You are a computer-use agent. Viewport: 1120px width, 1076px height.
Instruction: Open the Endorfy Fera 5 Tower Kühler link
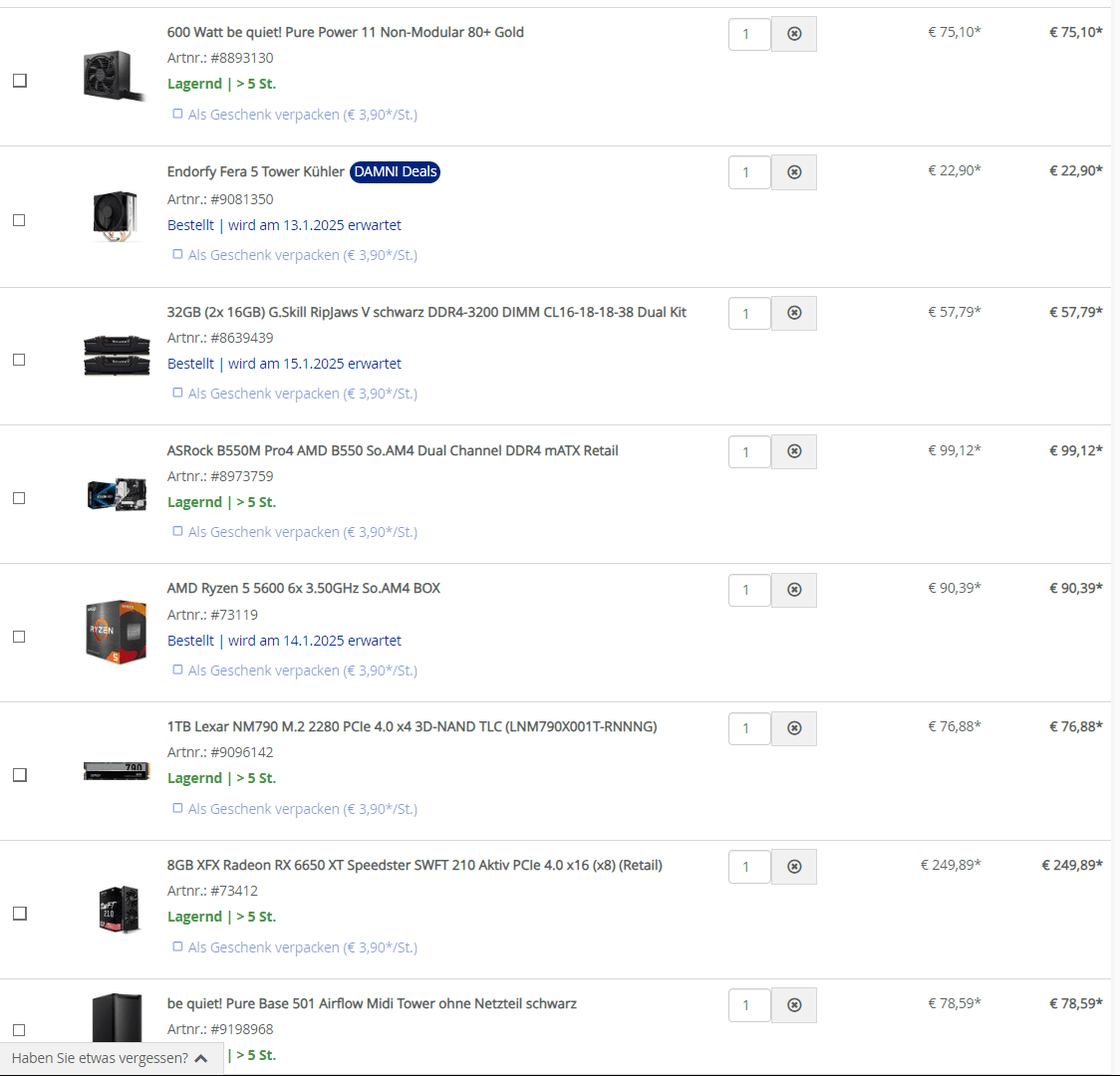point(256,172)
